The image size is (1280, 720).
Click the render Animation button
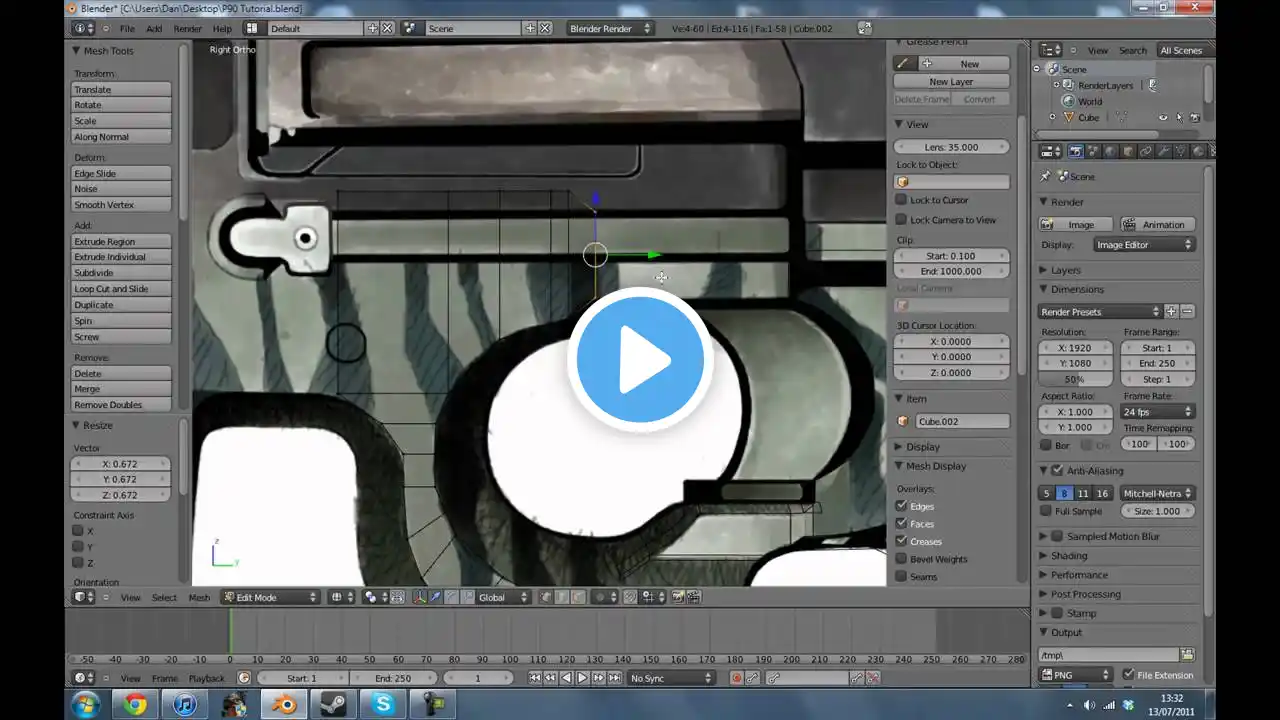1156,224
